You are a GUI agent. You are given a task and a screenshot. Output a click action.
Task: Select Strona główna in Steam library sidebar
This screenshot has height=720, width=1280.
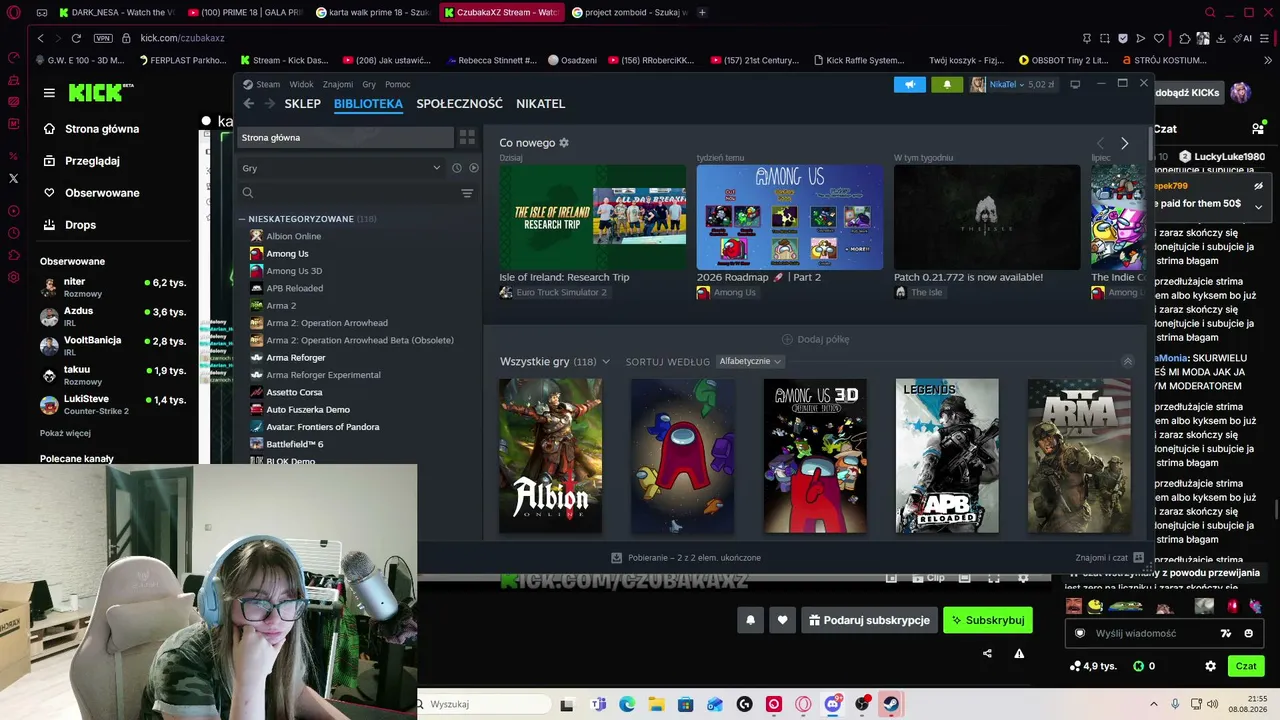345,137
